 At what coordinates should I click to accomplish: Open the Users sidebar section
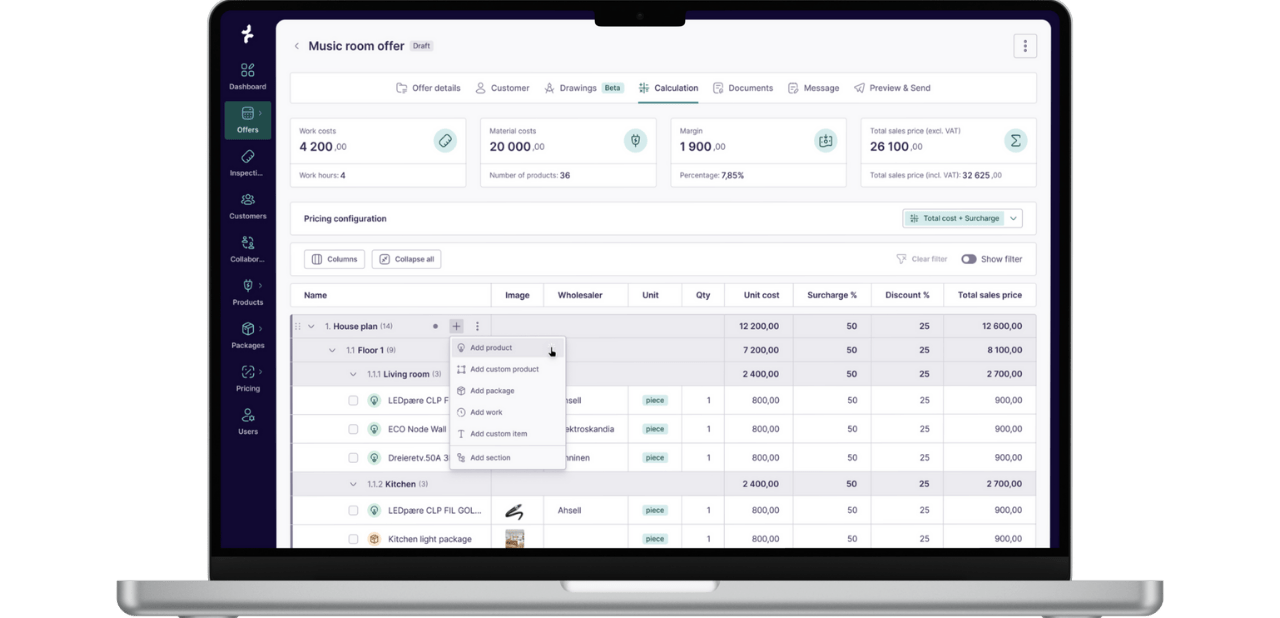pyautogui.click(x=247, y=421)
